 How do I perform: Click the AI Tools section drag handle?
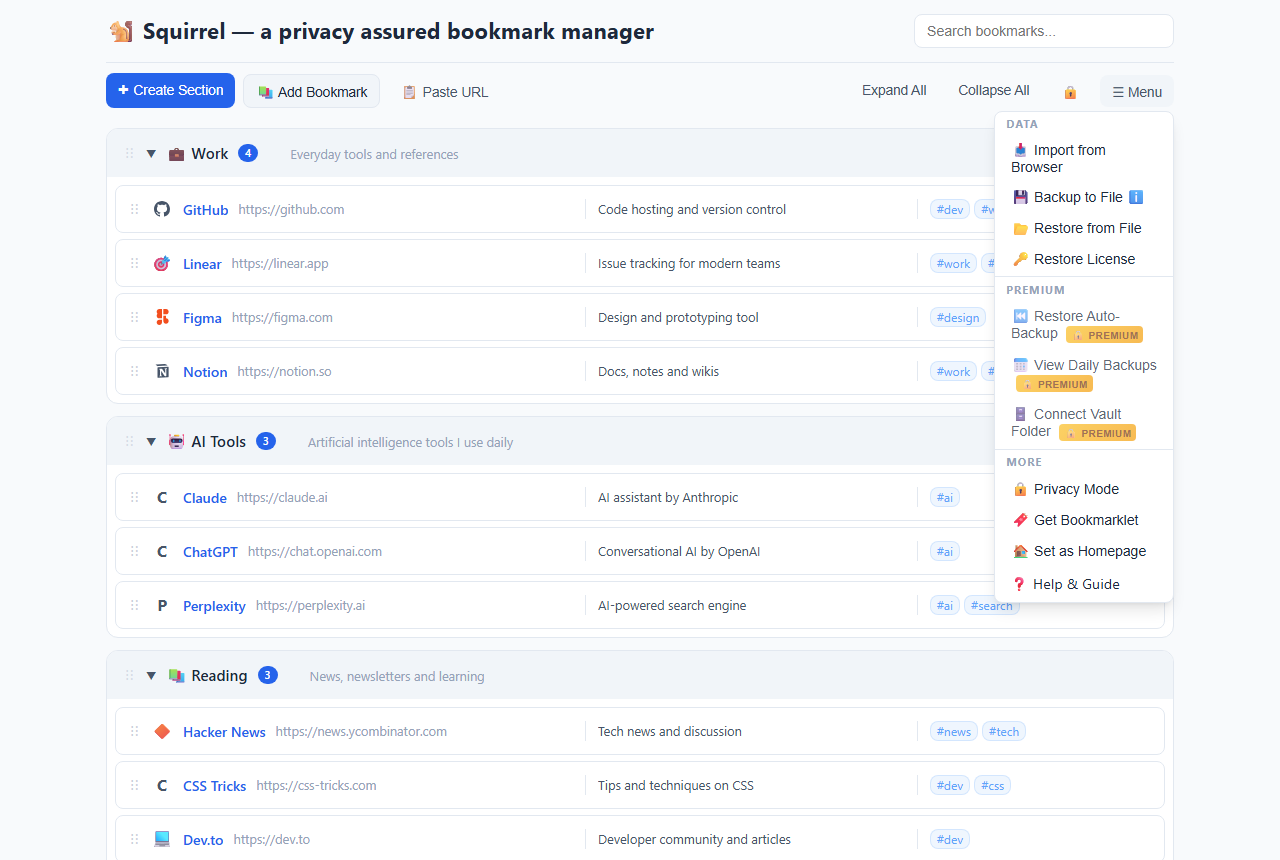click(129, 441)
